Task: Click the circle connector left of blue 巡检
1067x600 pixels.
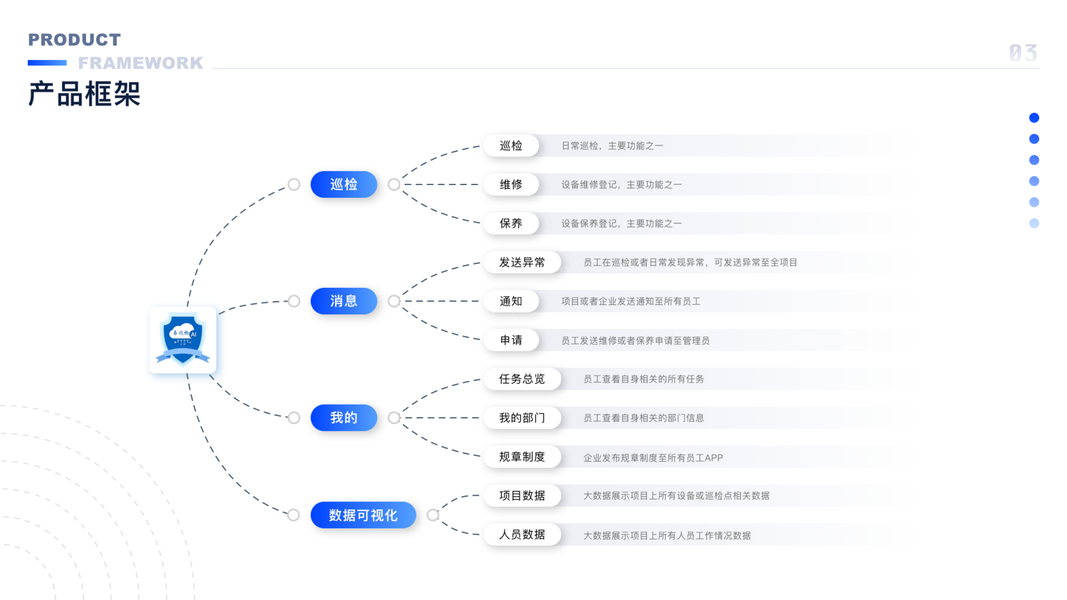Action: point(293,184)
